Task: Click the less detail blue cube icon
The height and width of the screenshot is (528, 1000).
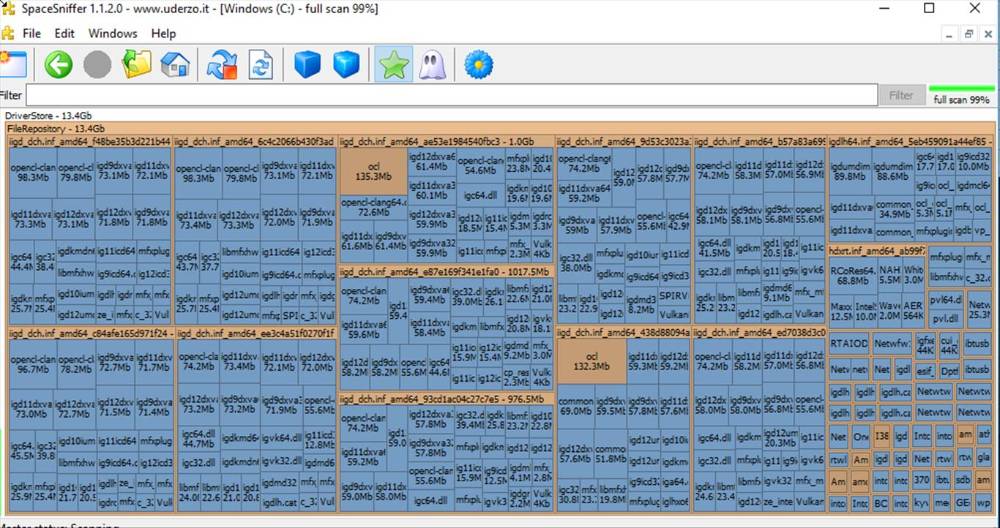Action: click(307, 65)
